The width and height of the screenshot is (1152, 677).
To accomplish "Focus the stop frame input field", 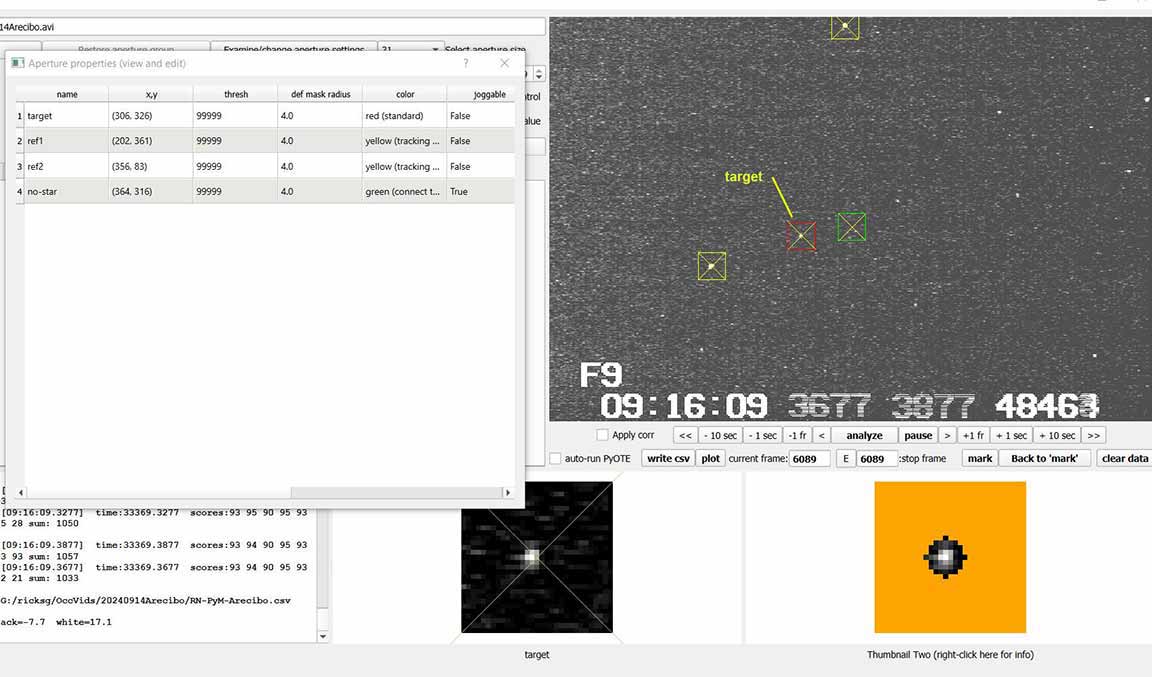I will pyautogui.click(x=877, y=459).
